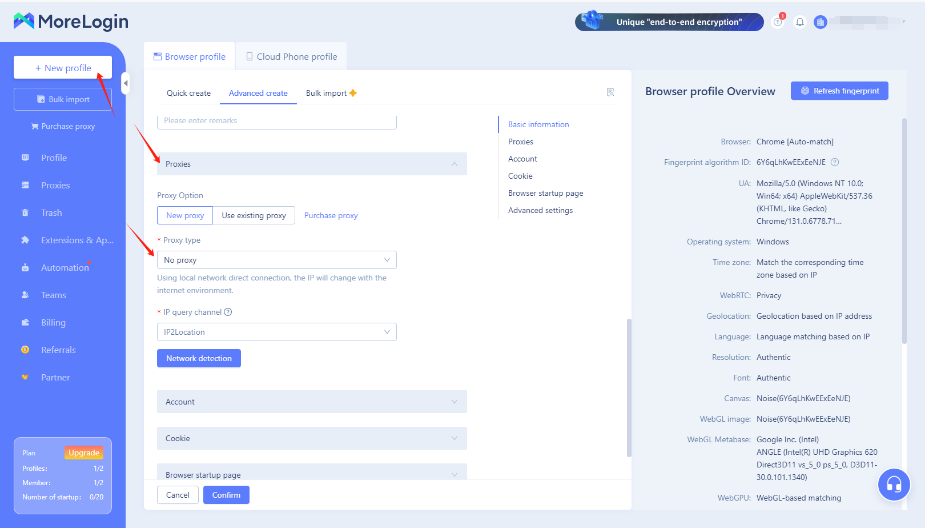Select the Advanced create tab
This screenshot has width=925, height=528.
[x=258, y=93]
